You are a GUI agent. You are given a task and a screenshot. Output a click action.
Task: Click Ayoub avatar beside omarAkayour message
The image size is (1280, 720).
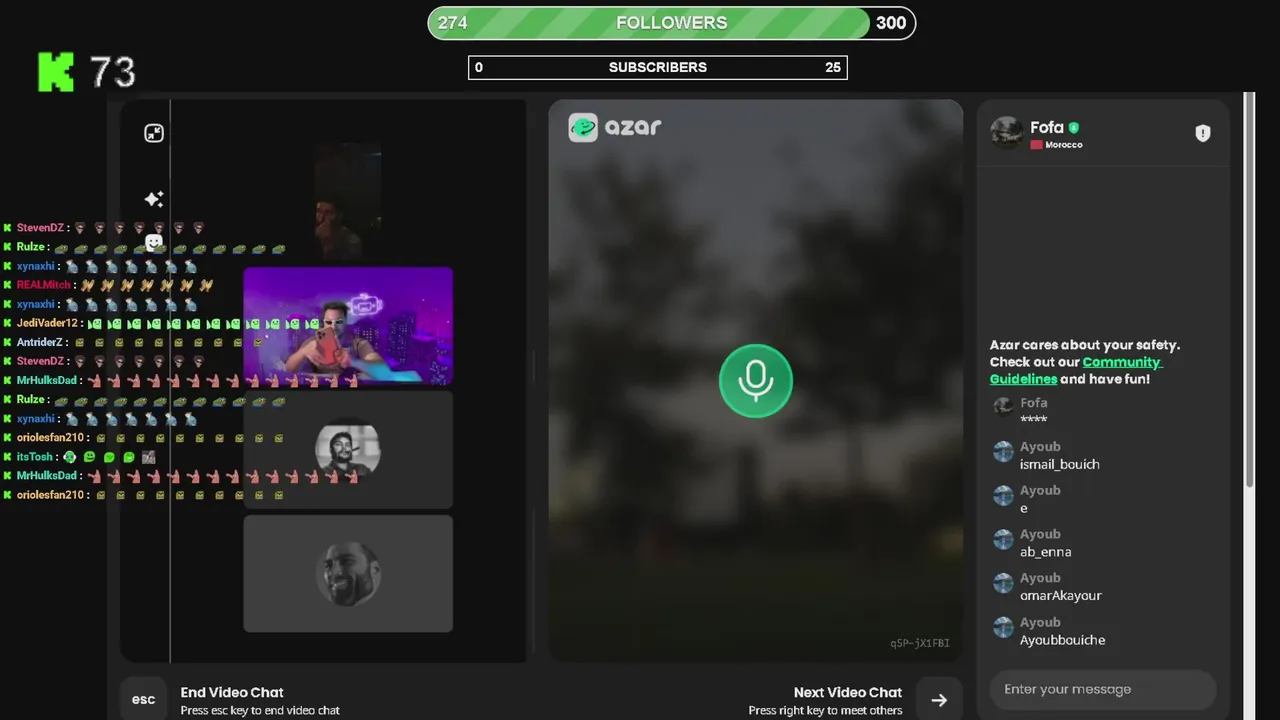point(1003,583)
